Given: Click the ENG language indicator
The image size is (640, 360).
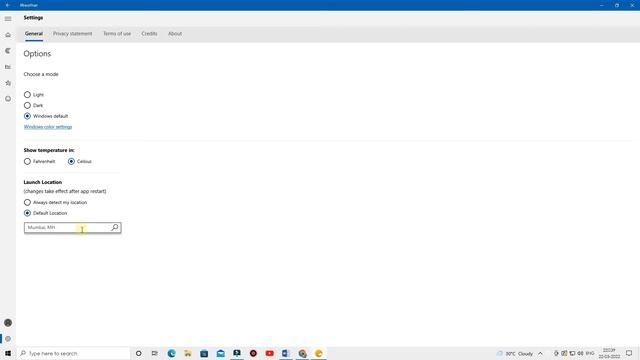Looking at the screenshot, I should [x=590, y=353].
